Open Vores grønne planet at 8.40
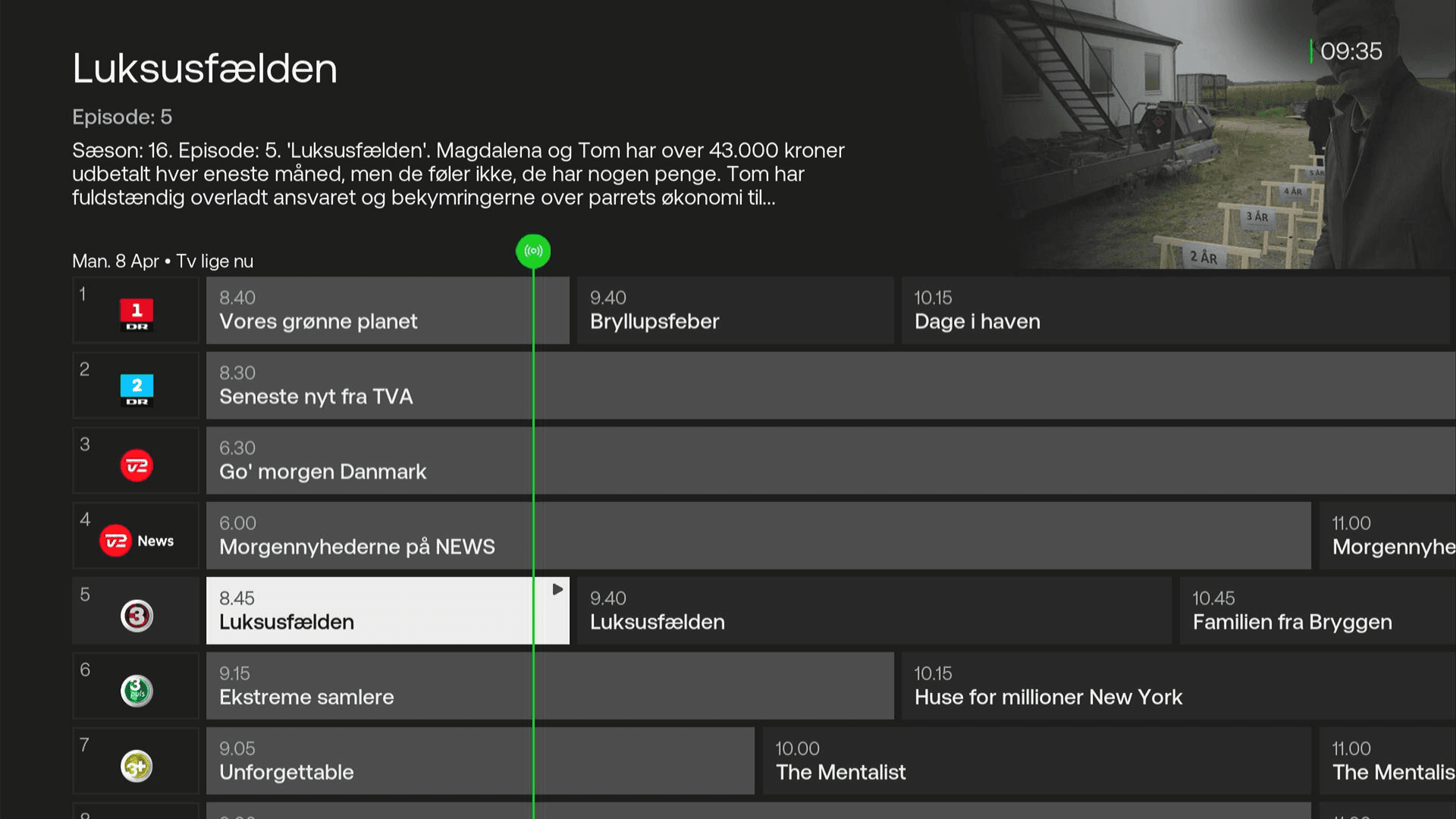 388,310
